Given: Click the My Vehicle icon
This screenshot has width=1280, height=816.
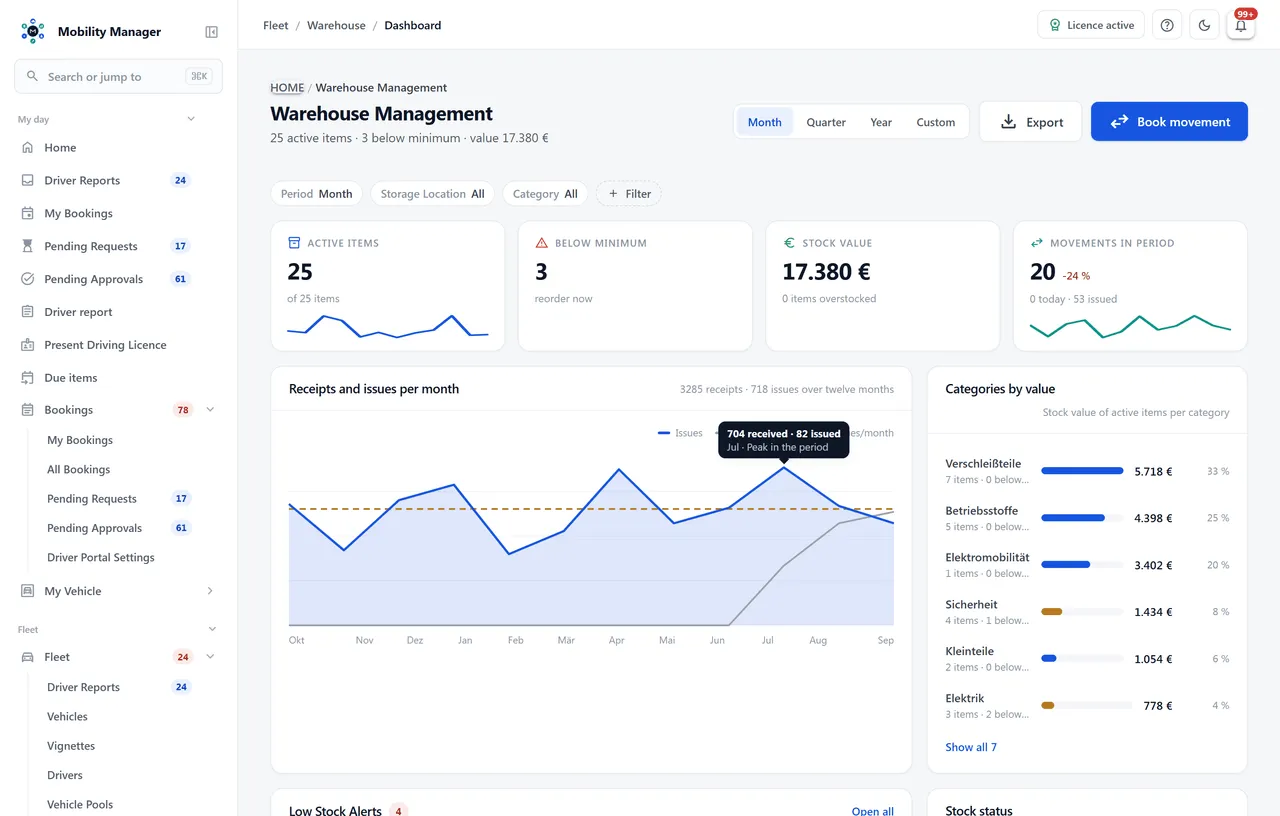Looking at the screenshot, I should [x=27, y=591].
